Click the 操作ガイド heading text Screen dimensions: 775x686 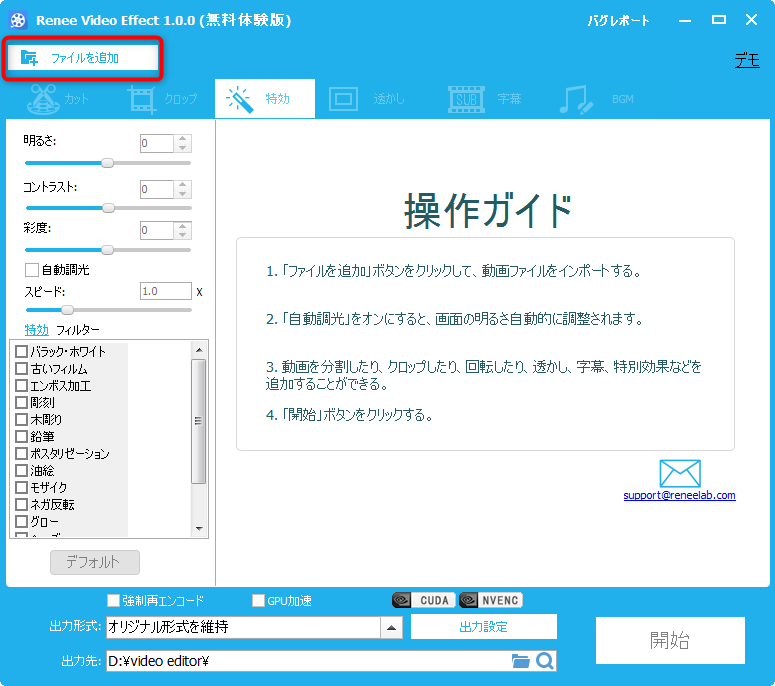[488, 211]
